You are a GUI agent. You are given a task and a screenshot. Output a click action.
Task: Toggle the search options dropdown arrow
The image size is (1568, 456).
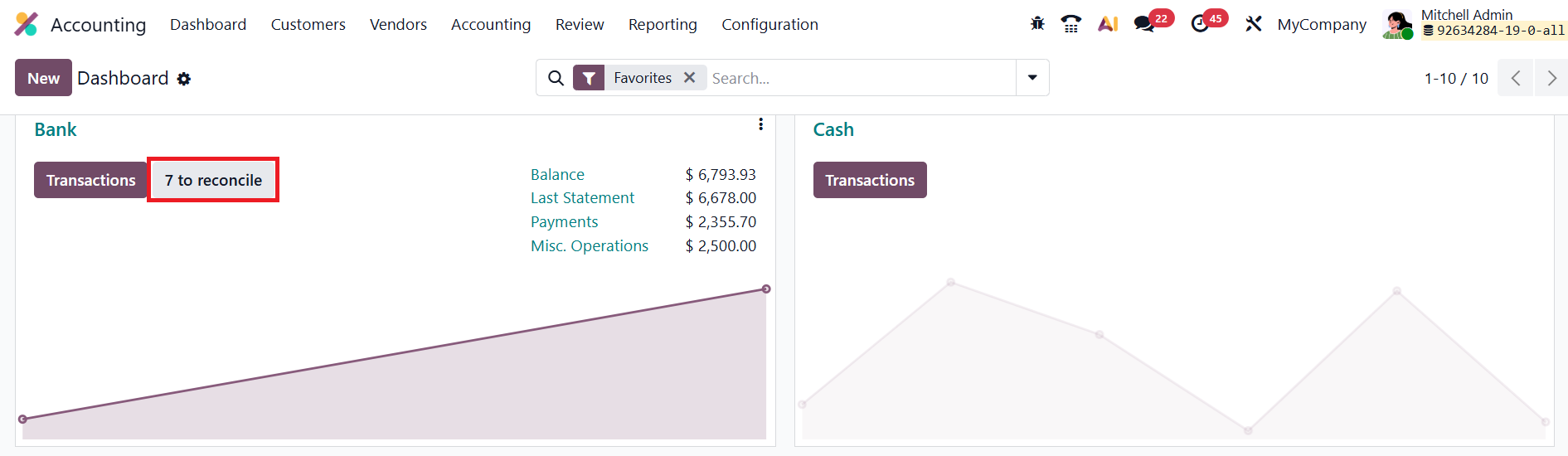1032,78
